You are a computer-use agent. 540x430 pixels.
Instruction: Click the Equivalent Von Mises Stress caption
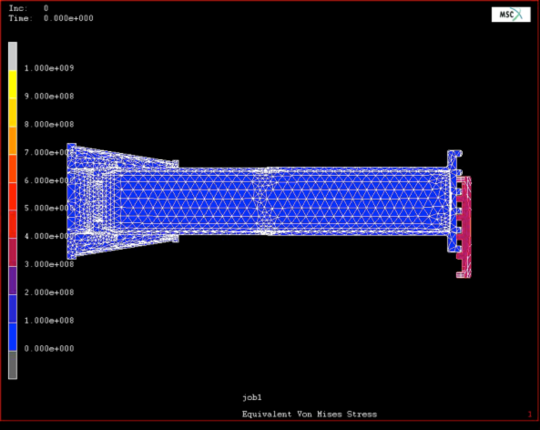coord(309,414)
